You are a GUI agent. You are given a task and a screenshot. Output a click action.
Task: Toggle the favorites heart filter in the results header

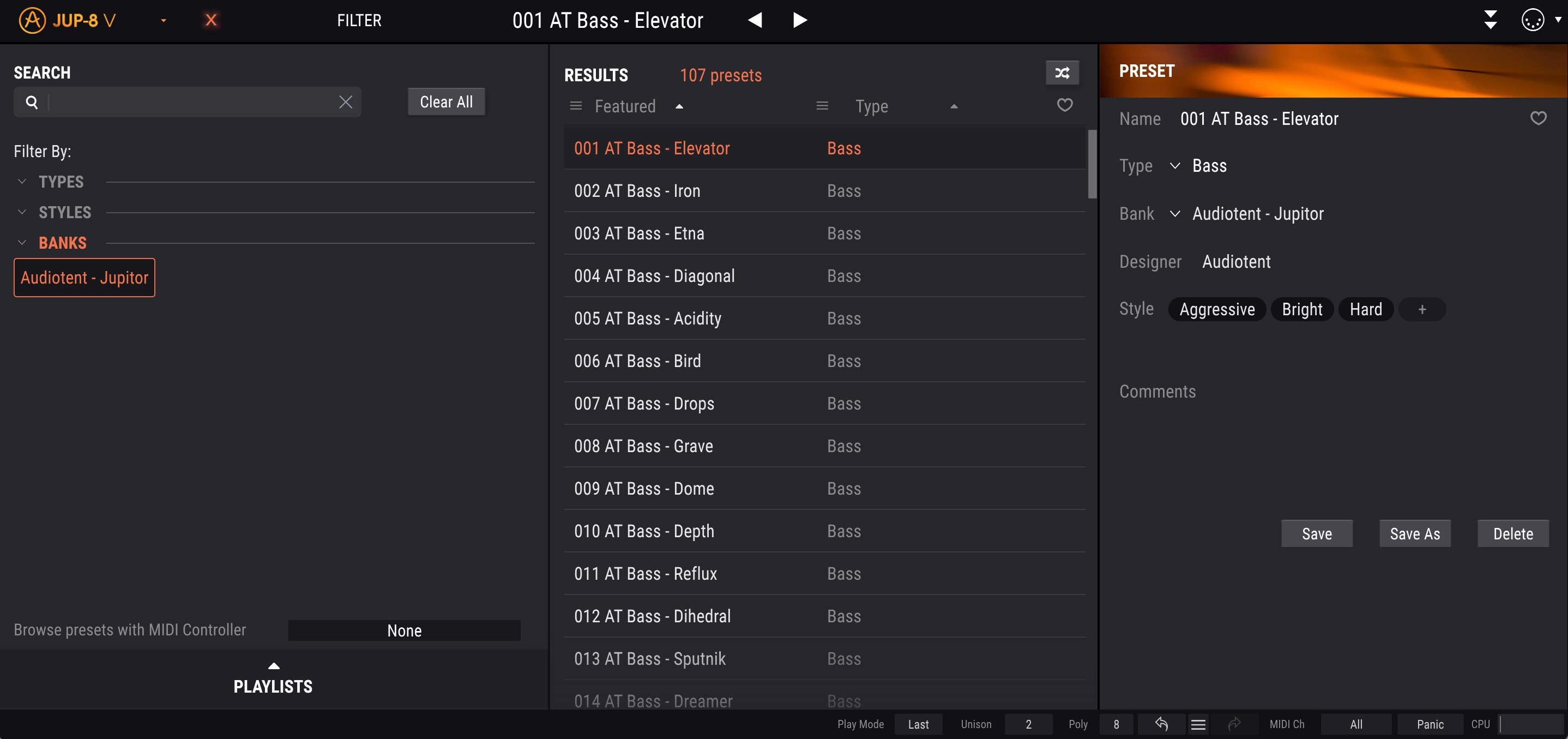coord(1064,105)
